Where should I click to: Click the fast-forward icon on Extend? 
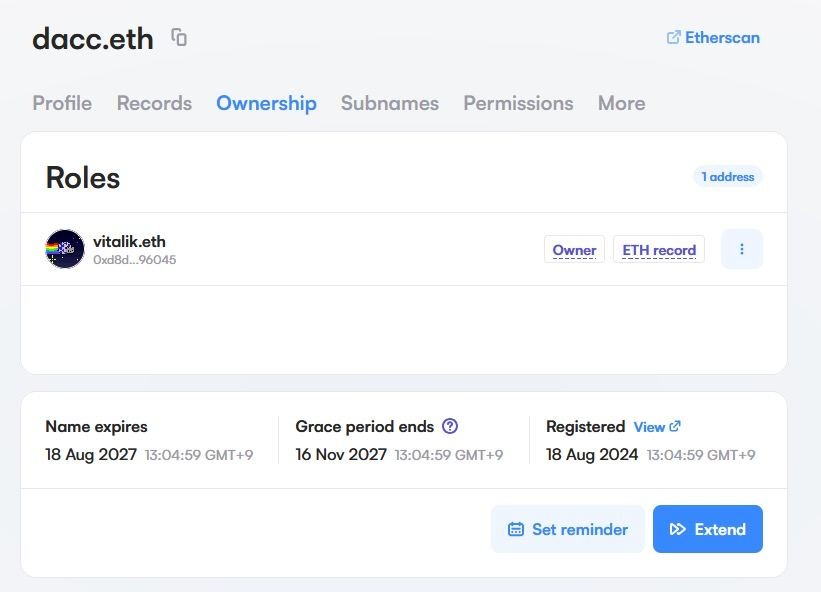tap(678, 529)
